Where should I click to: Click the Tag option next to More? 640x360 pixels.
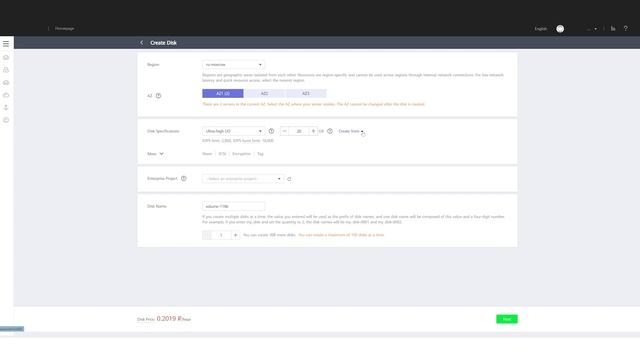tap(260, 154)
